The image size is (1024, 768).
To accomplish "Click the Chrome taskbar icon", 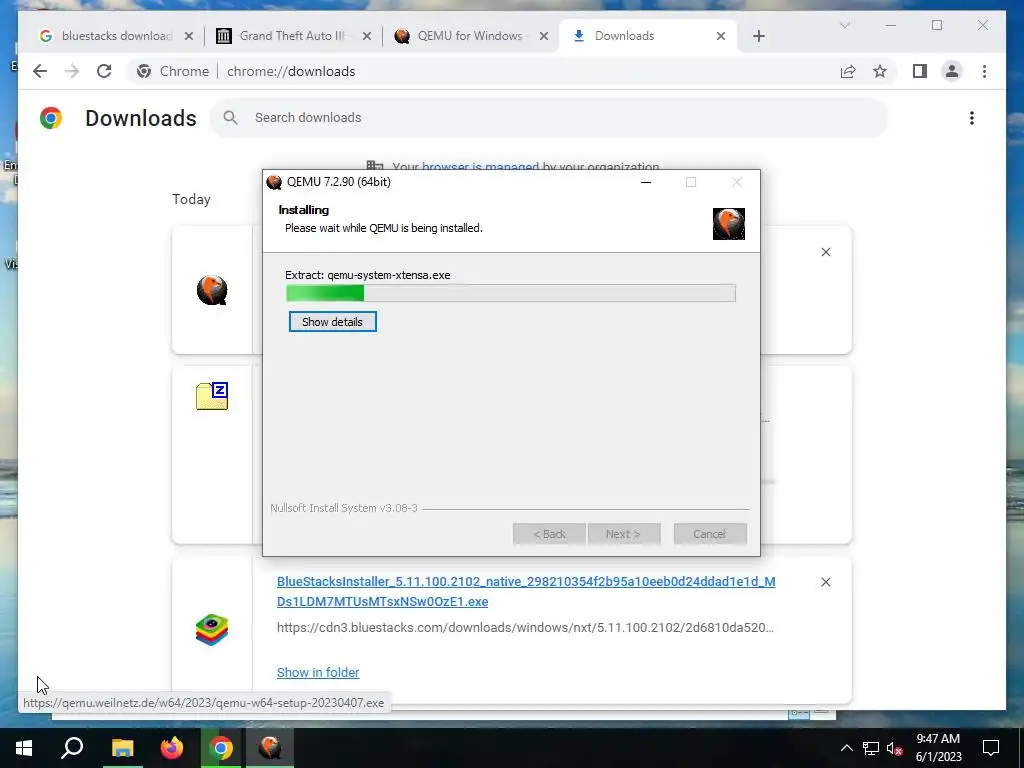I will (221, 748).
